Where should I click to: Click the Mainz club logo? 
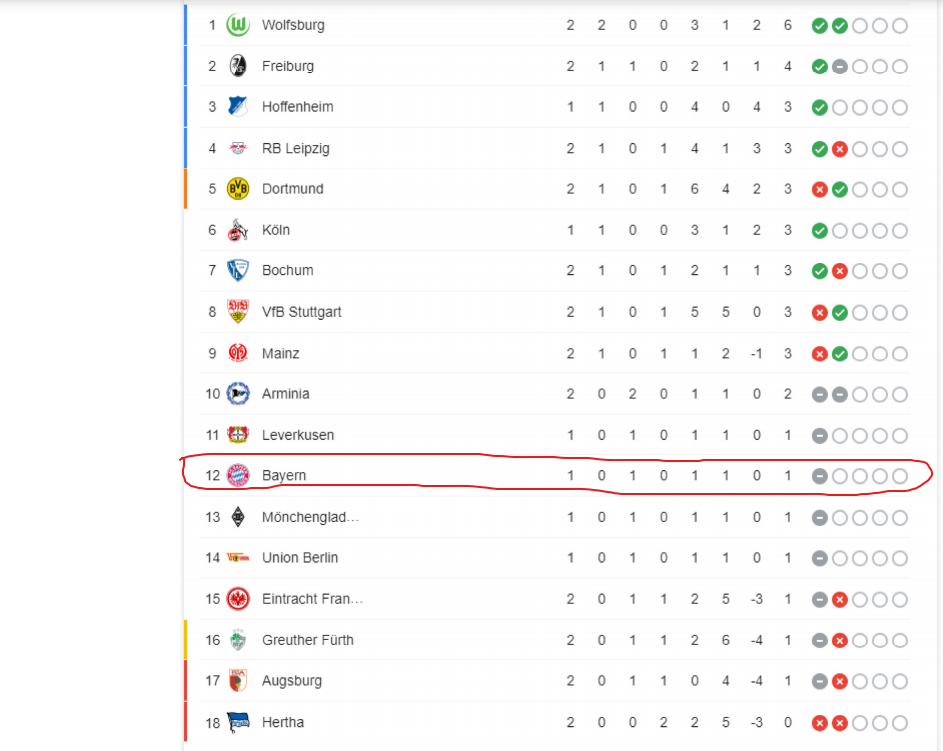pyautogui.click(x=238, y=353)
